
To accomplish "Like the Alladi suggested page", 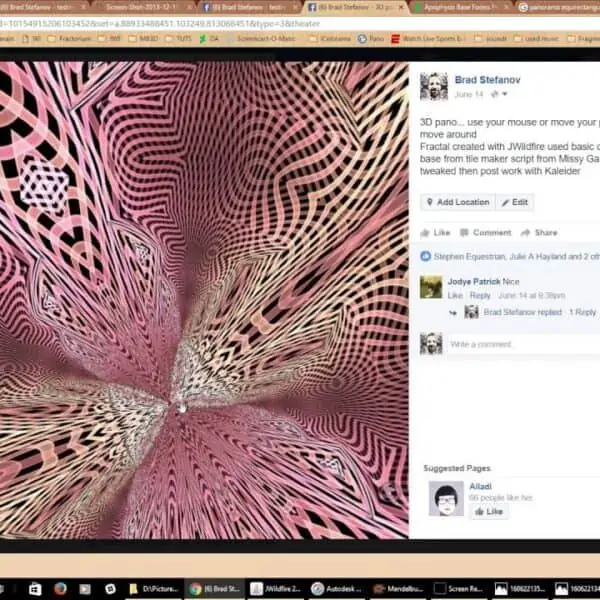I will coord(489,512).
